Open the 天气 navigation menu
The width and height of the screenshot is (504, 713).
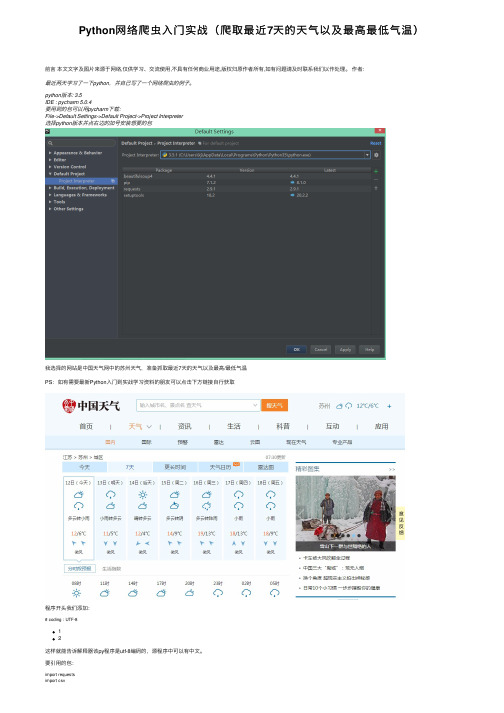pyautogui.click(x=139, y=427)
